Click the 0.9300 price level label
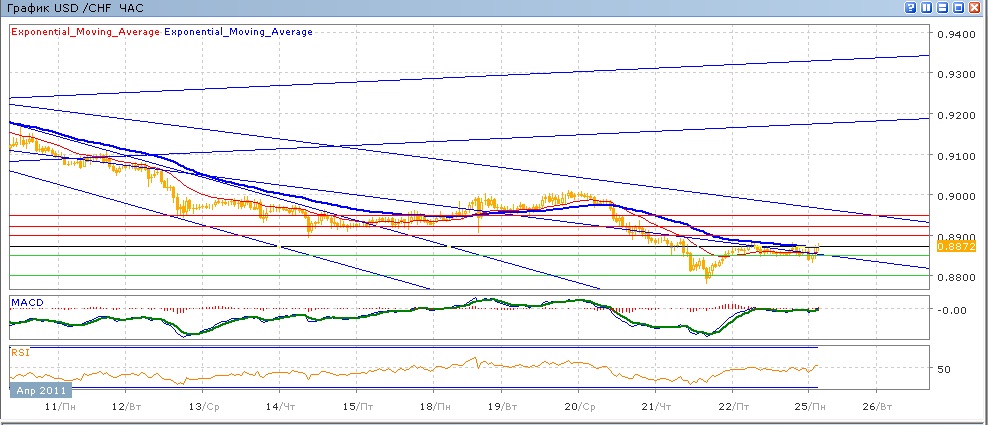The width and height of the screenshot is (988, 425). [x=954, y=74]
